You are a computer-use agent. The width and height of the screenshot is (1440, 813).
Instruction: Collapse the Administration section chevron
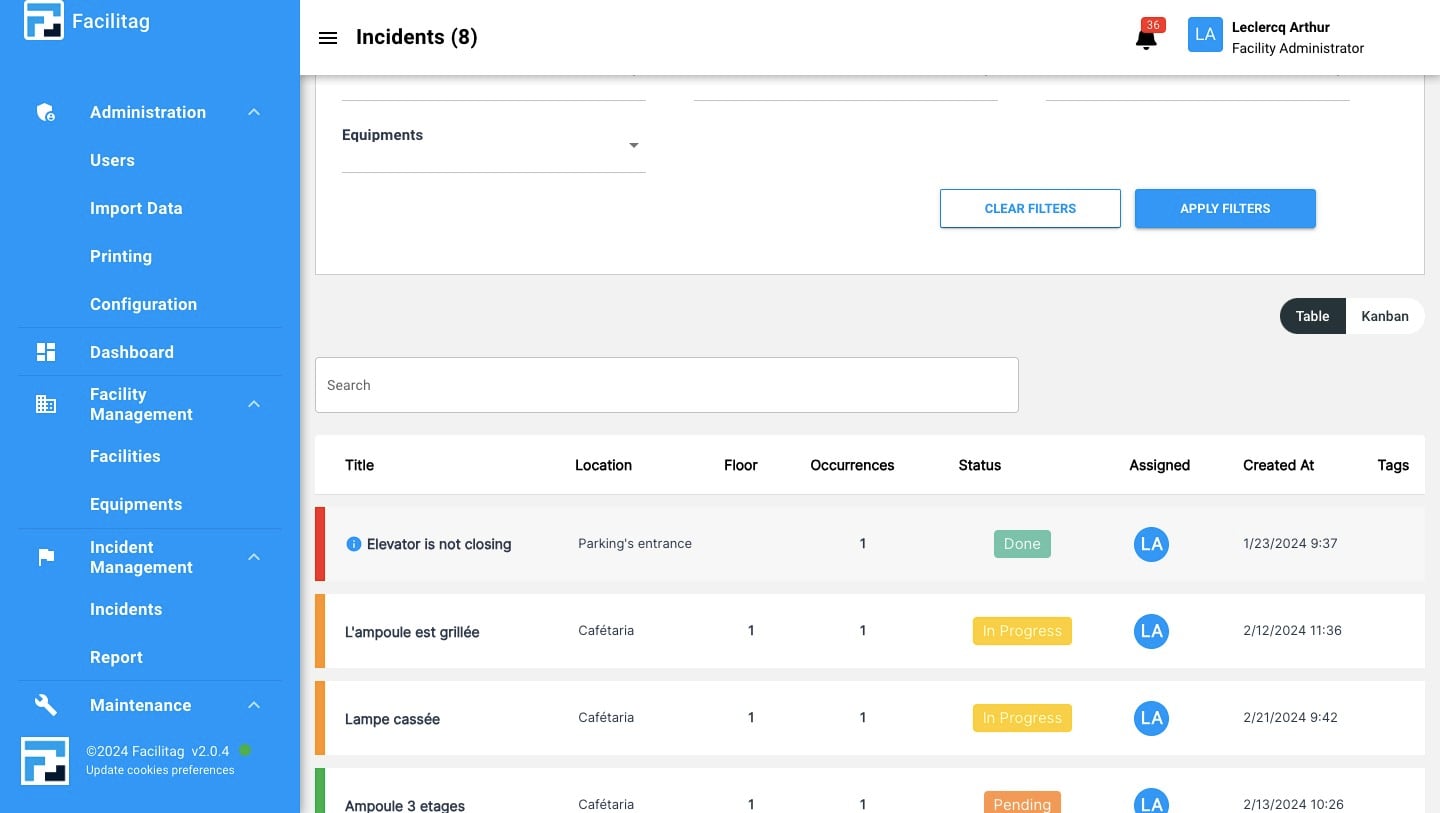pos(254,112)
